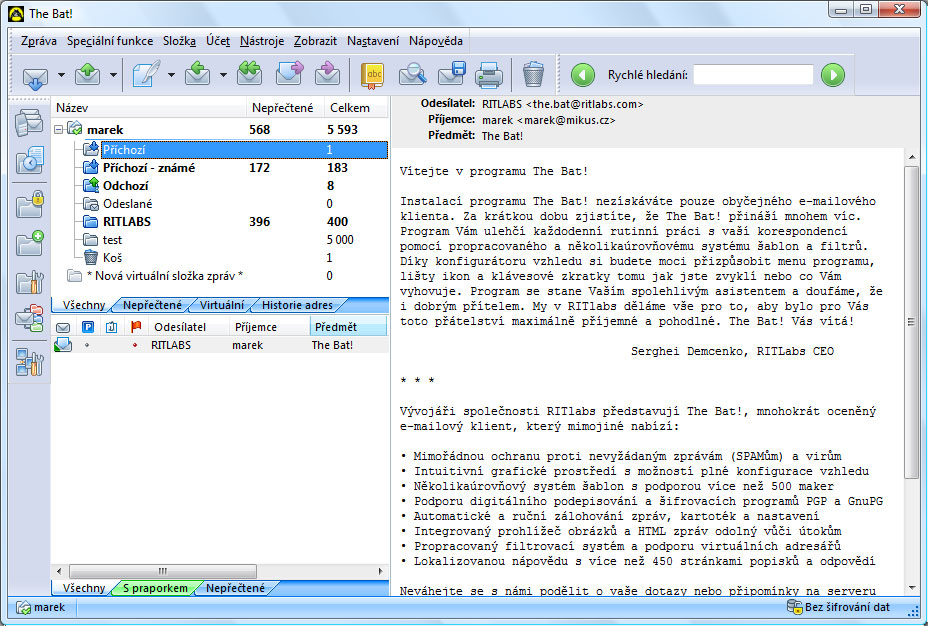Select the Odeslané folder
The height and width of the screenshot is (626, 928).
point(127,204)
